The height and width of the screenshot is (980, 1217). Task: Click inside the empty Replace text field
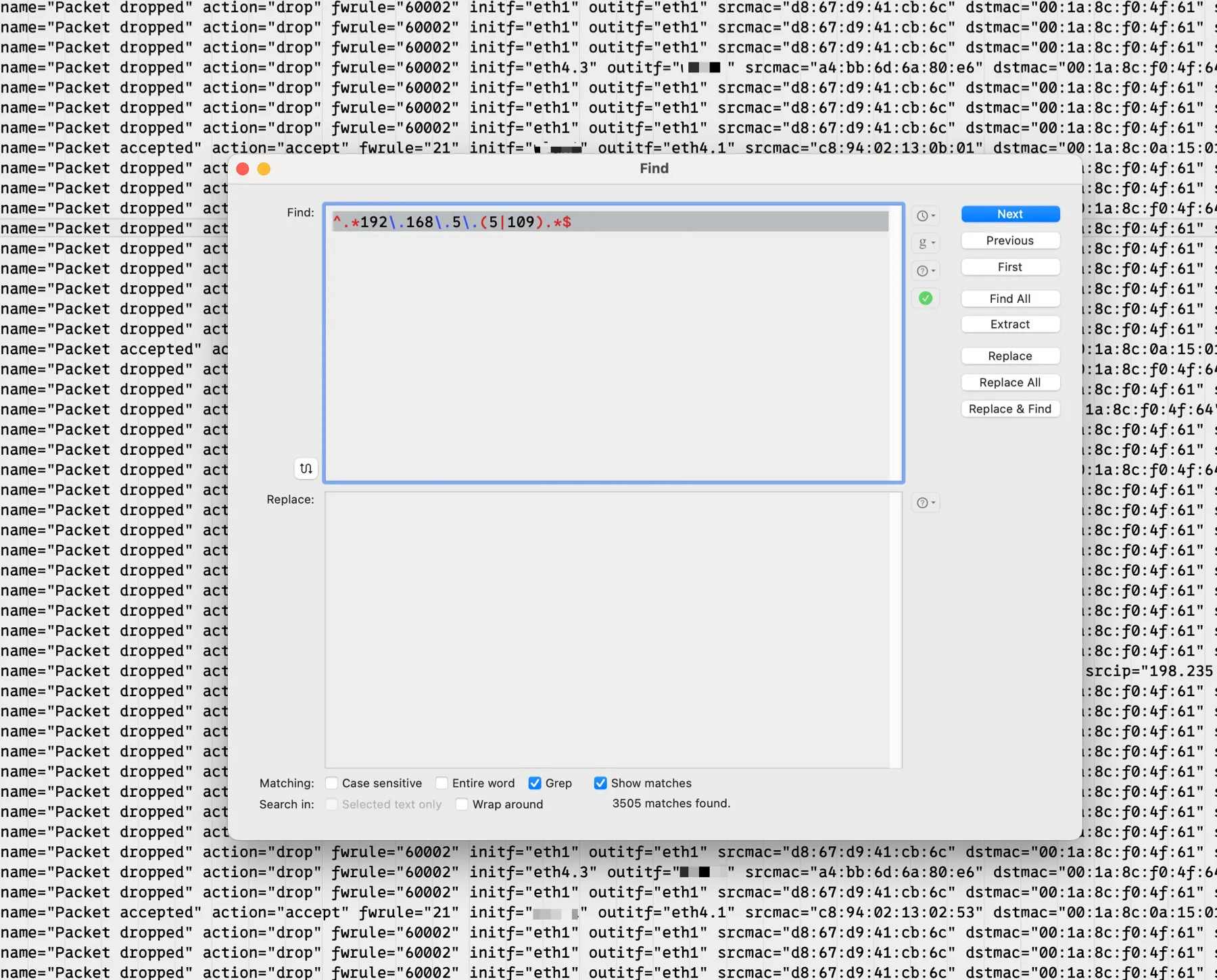pyautogui.click(x=608, y=629)
